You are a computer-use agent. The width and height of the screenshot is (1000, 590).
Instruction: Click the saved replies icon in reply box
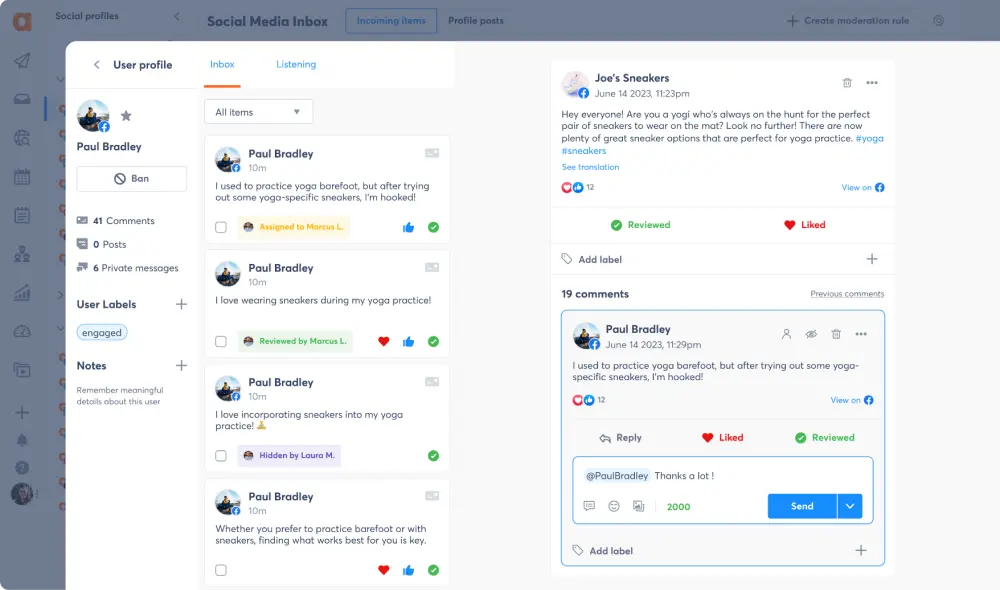click(x=589, y=506)
